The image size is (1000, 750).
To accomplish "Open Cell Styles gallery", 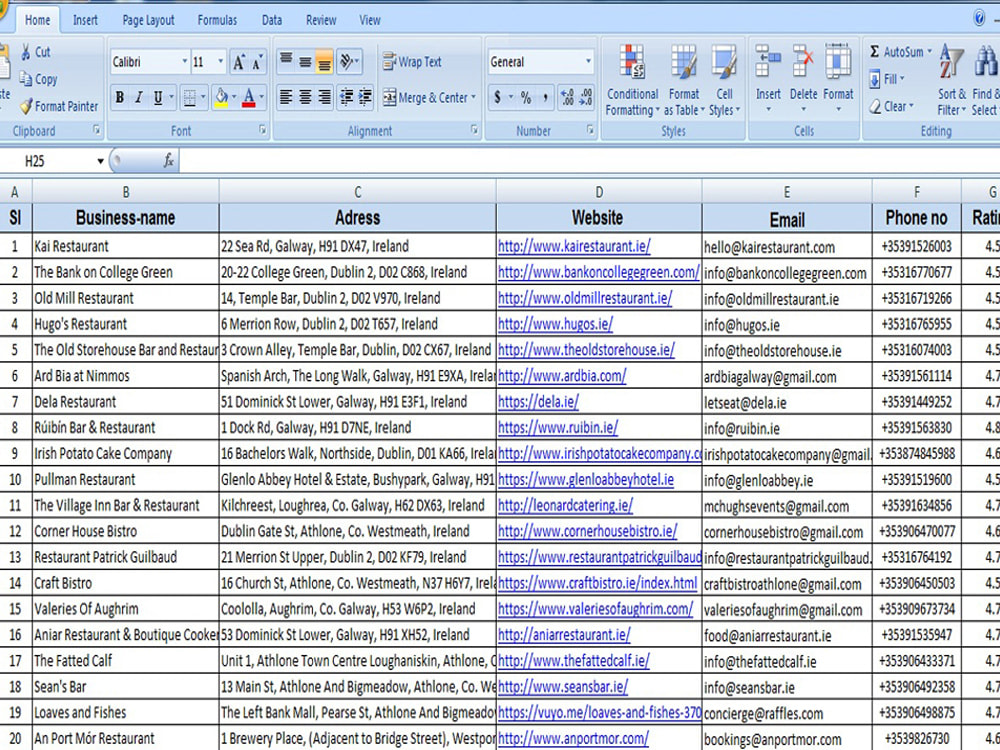I will tap(724, 80).
